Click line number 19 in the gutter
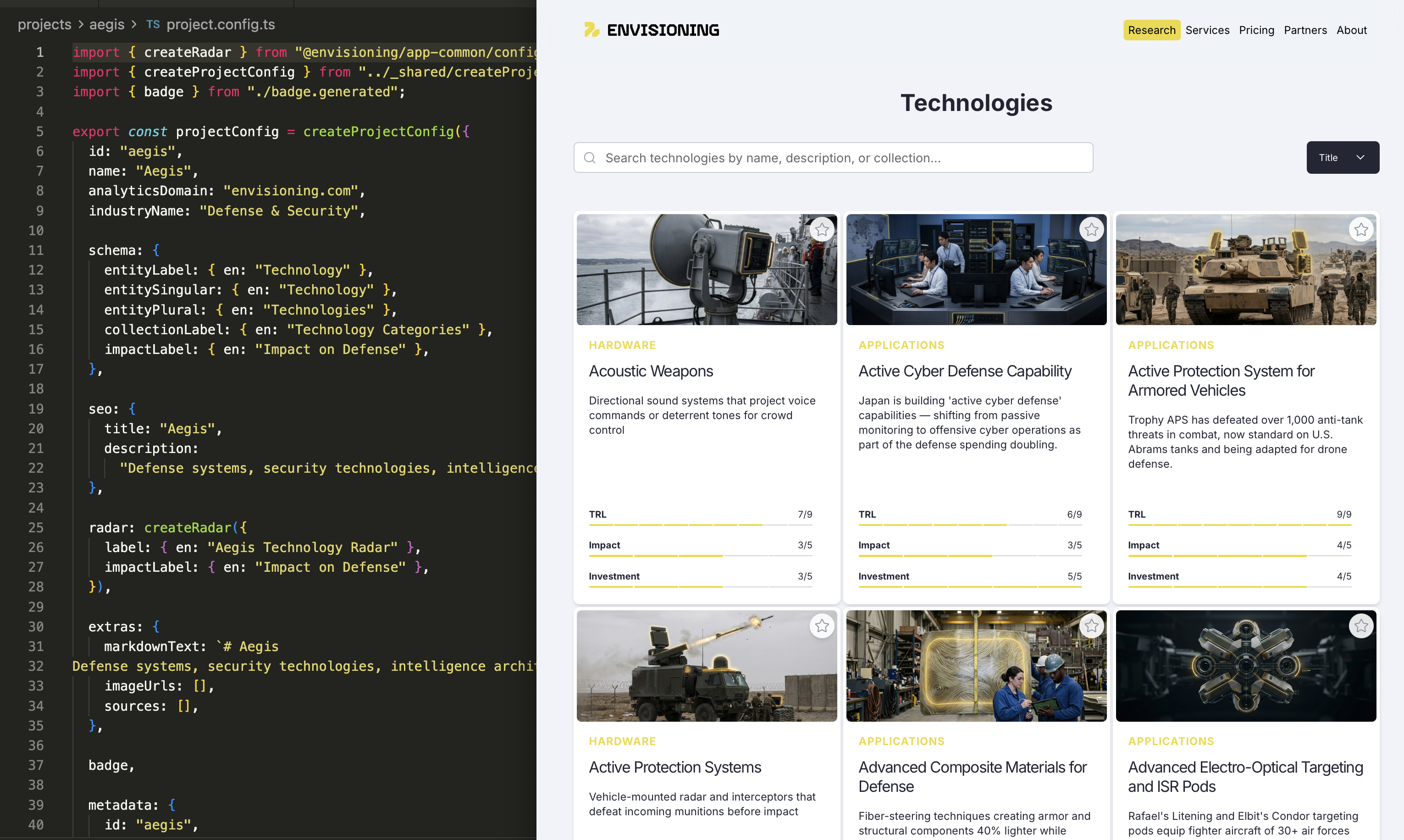The width and height of the screenshot is (1404, 840). [36, 409]
